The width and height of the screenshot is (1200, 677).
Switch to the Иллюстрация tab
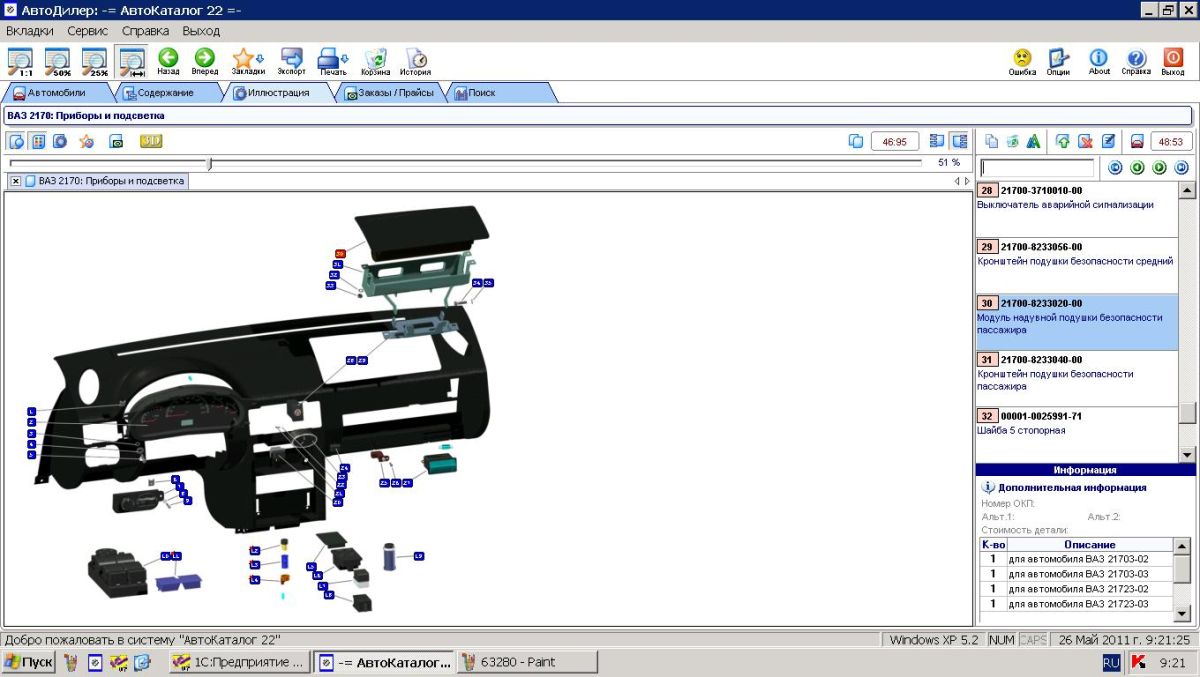coord(278,93)
